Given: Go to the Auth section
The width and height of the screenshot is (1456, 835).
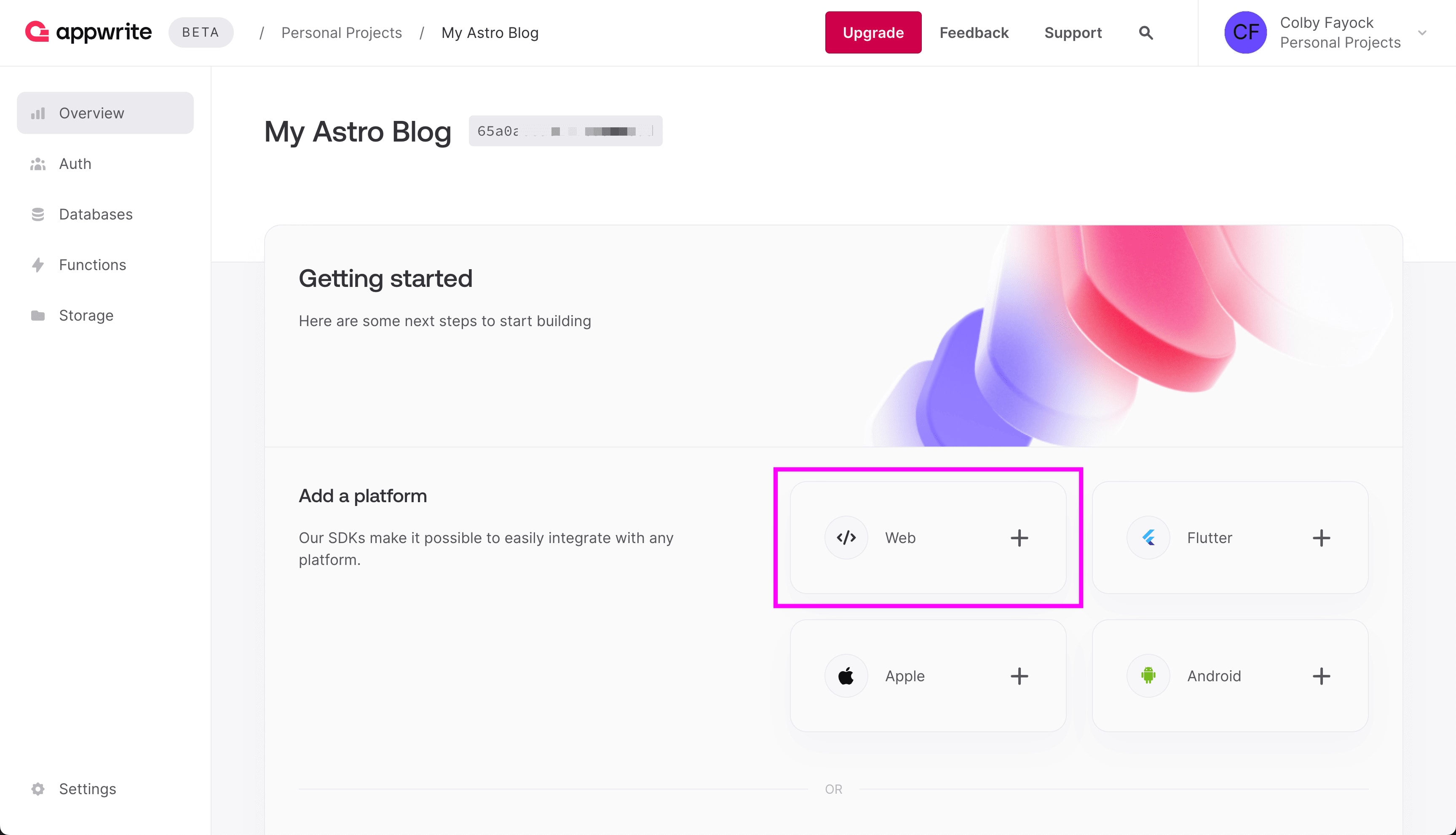Looking at the screenshot, I should (105, 164).
